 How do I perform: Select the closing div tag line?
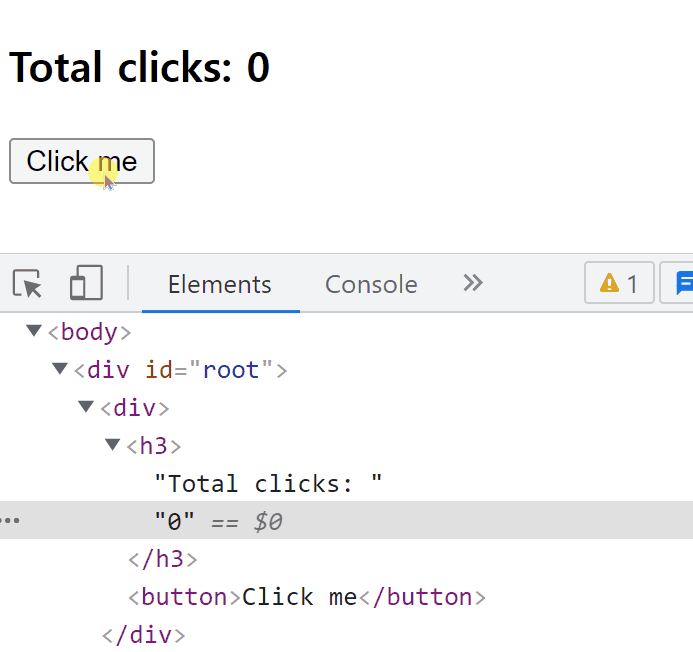coord(144,635)
